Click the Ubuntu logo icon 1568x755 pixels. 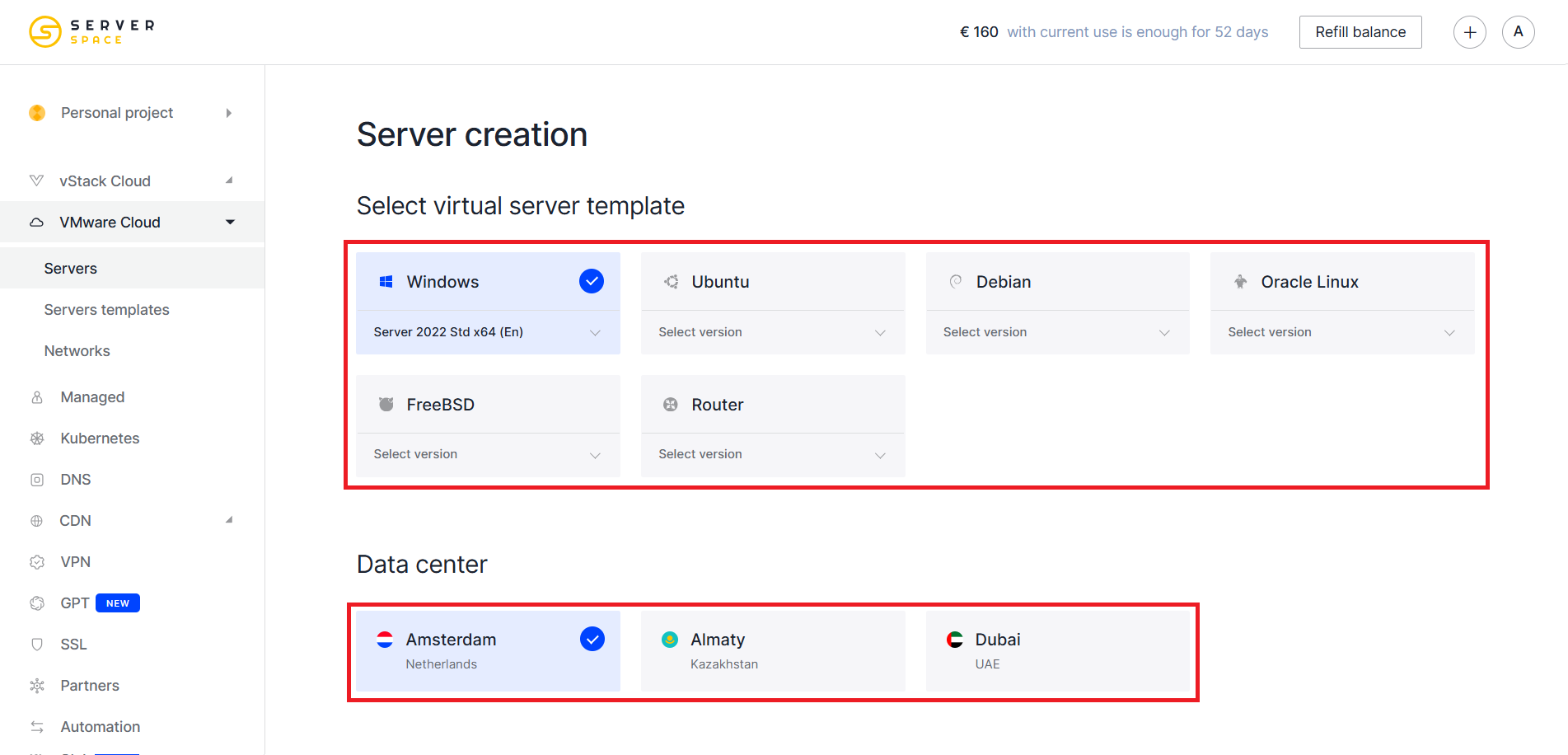coord(671,282)
